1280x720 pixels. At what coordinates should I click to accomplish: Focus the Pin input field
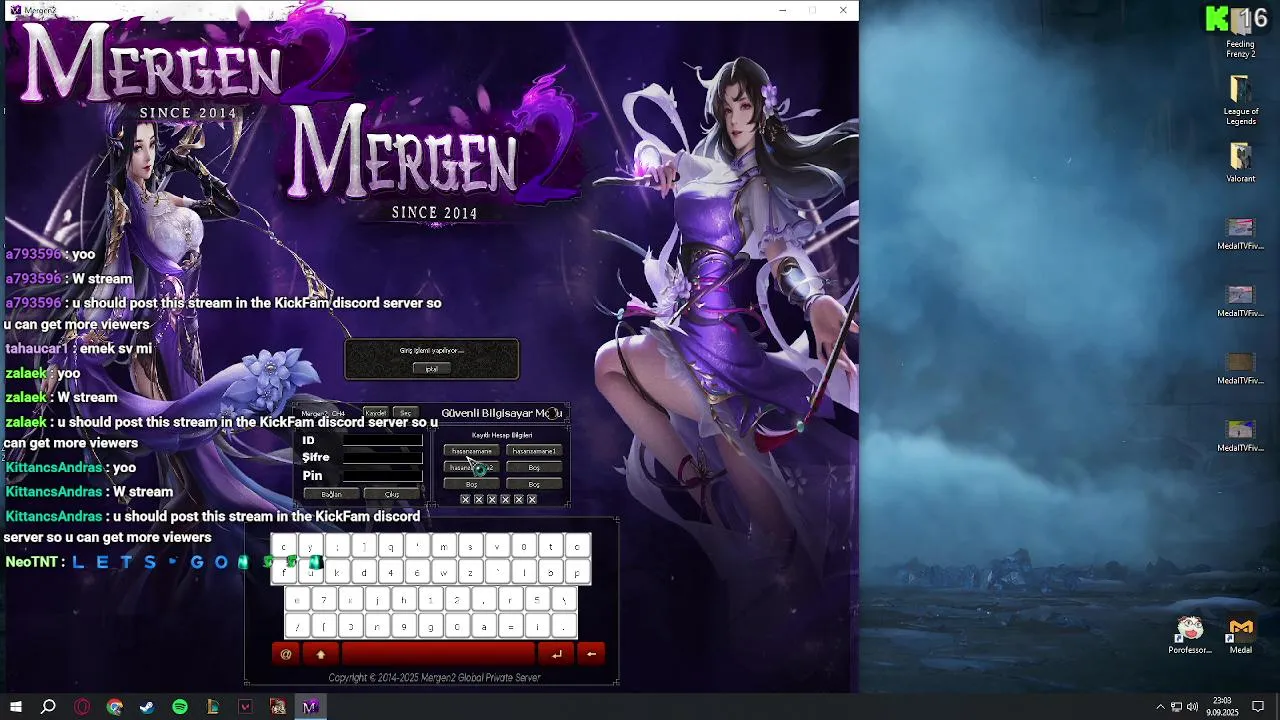coord(383,475)
